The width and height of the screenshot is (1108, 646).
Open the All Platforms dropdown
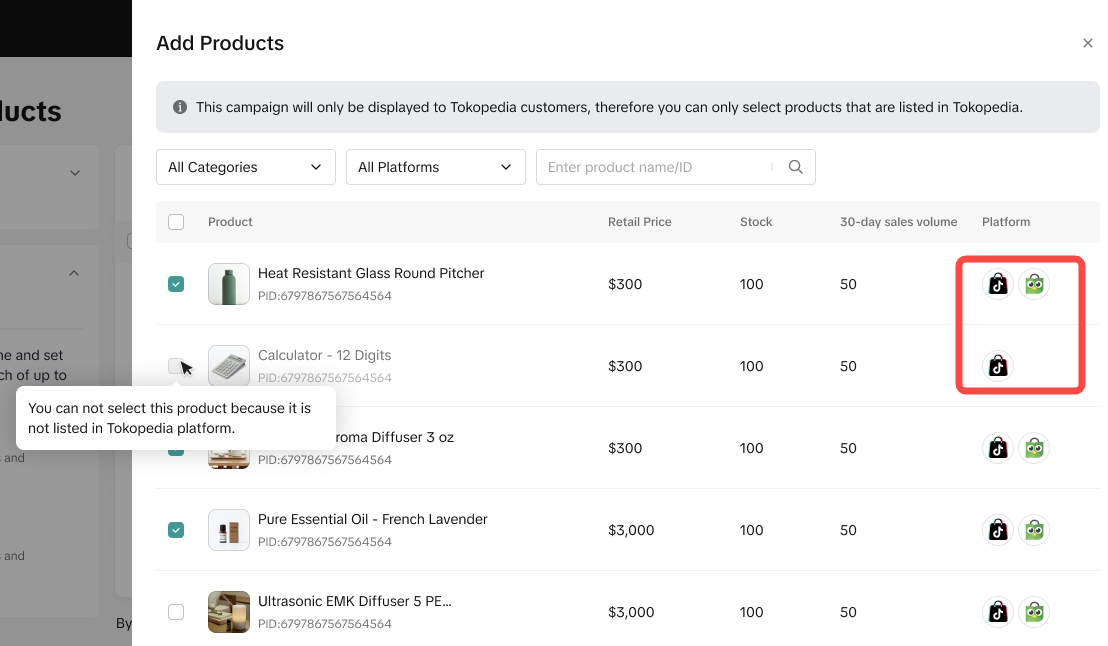pos(435,167)
